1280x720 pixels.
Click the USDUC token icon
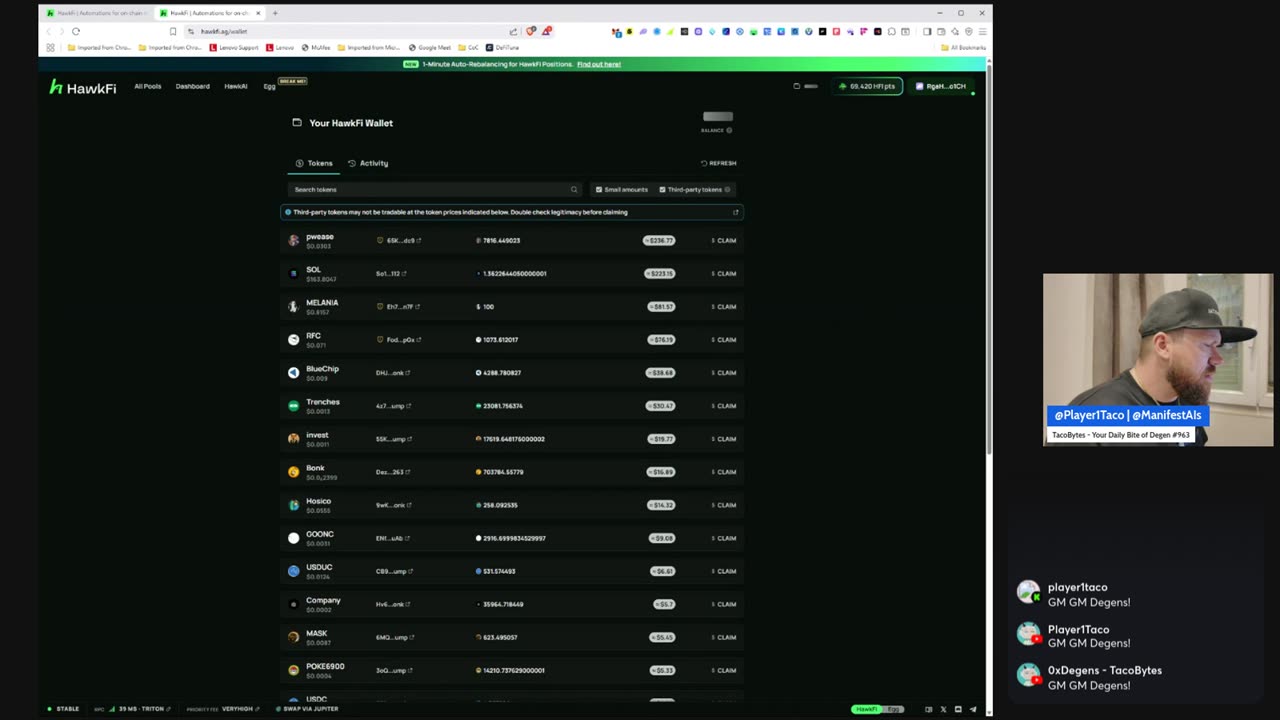tap(293, 570)
